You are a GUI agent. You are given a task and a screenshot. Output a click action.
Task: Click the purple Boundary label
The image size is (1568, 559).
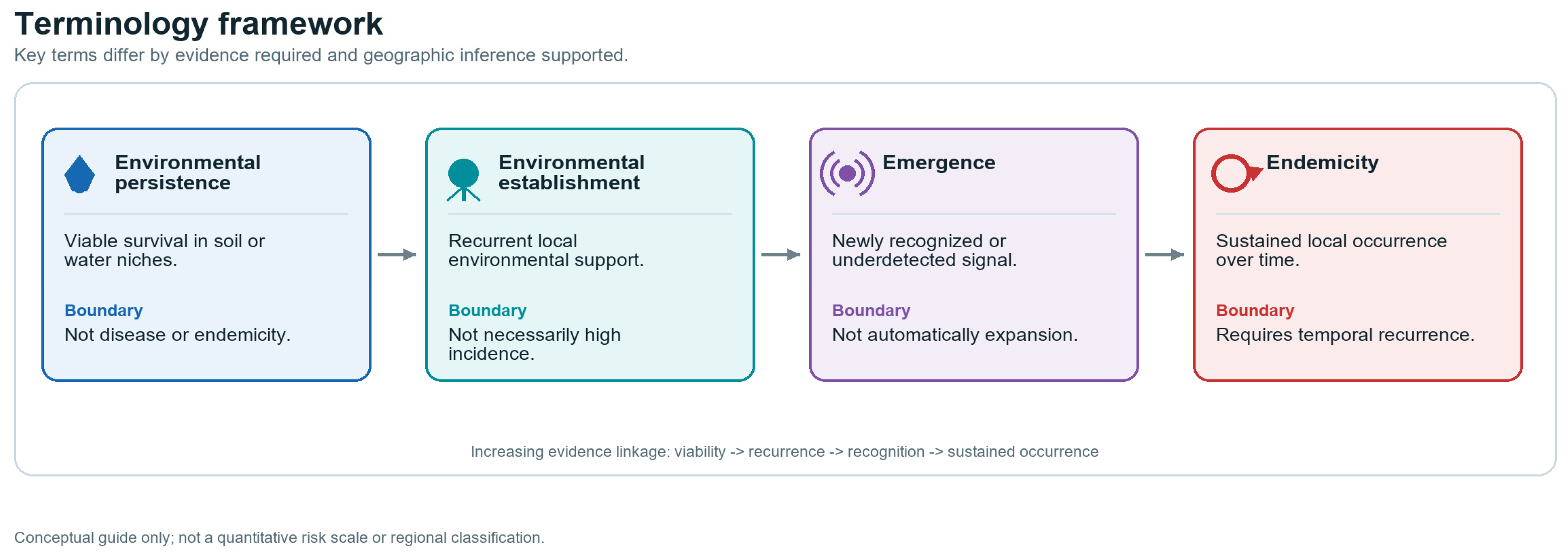(871, 311)
